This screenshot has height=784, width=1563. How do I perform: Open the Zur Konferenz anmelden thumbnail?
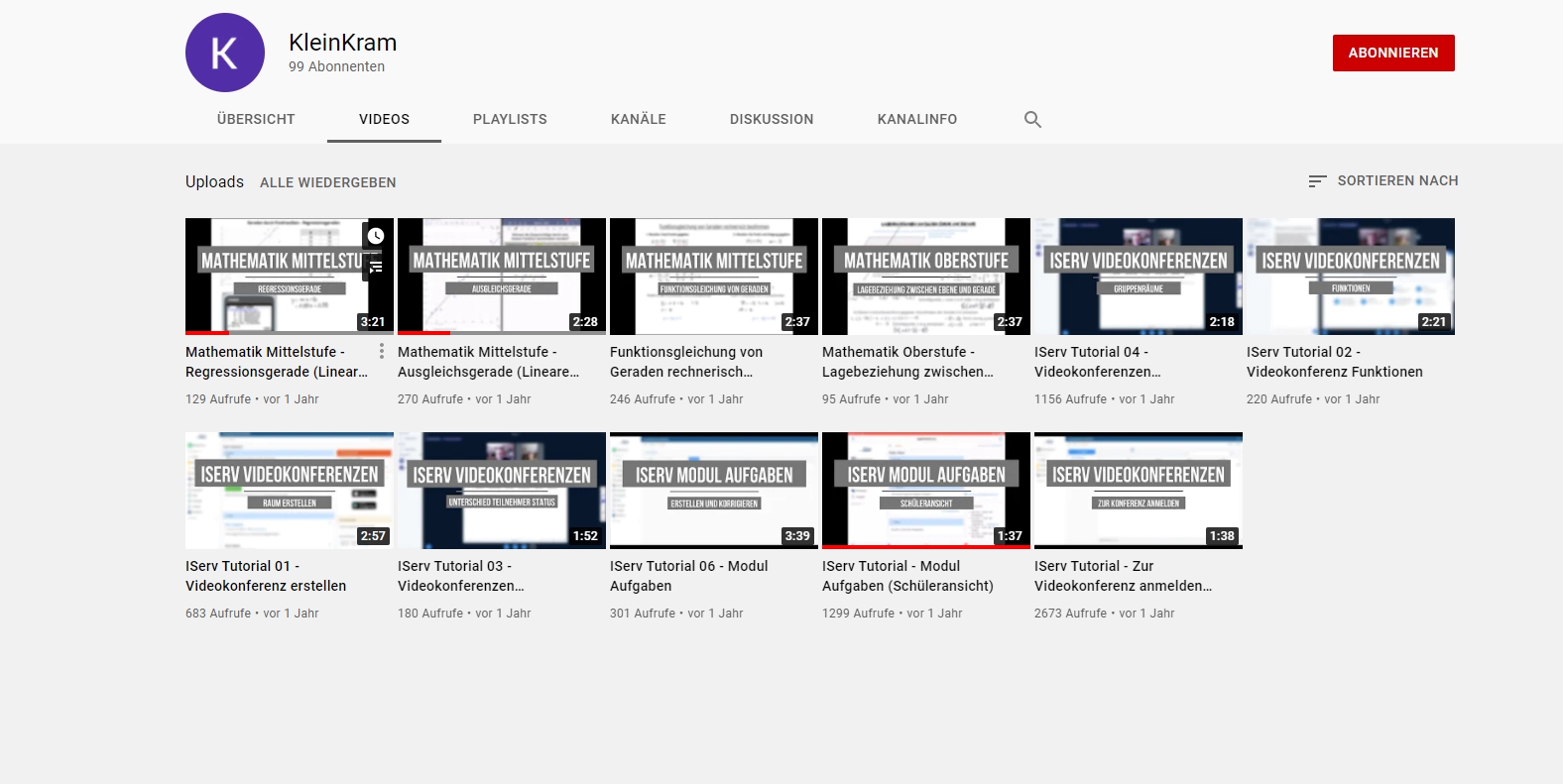pyautogui.click(x=1139, y=491)
